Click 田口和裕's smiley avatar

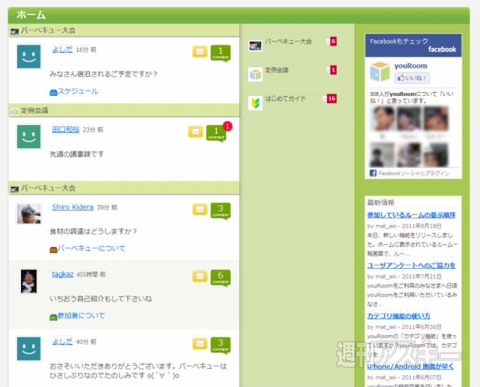29,136
